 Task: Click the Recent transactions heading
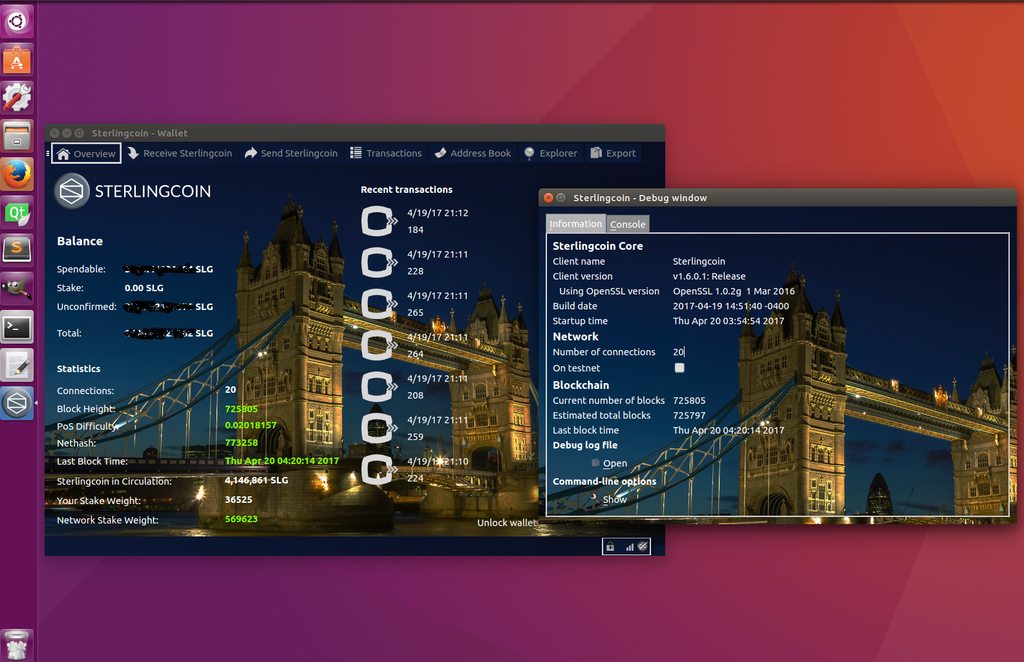click(406, 189)
